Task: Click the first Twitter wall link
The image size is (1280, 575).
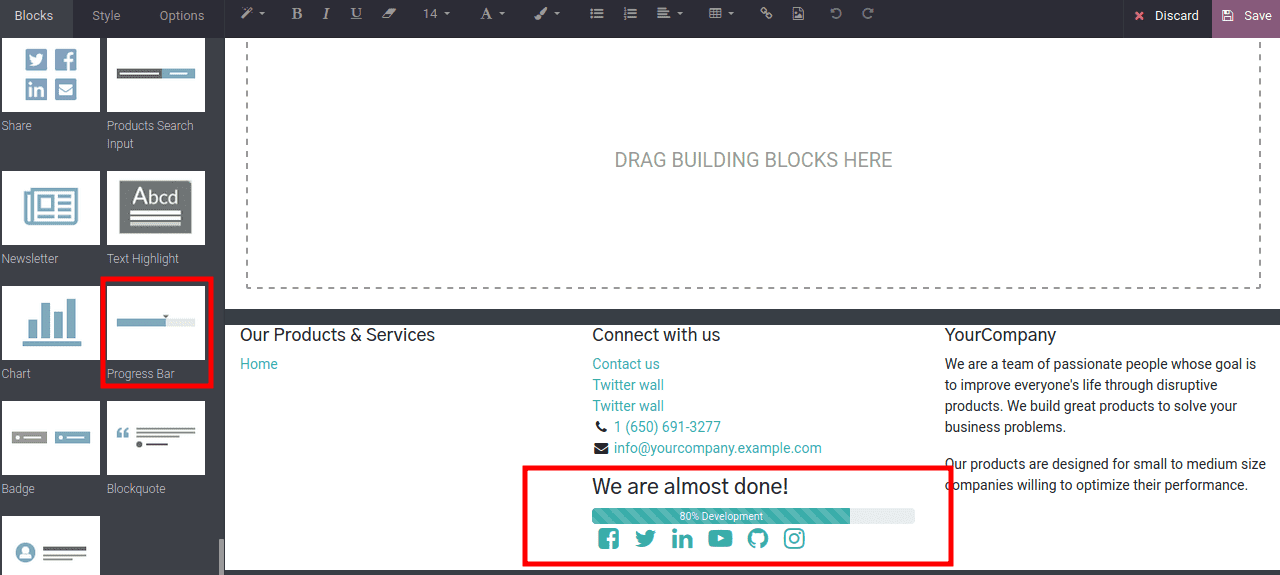Action: click(x=628, y=385)
